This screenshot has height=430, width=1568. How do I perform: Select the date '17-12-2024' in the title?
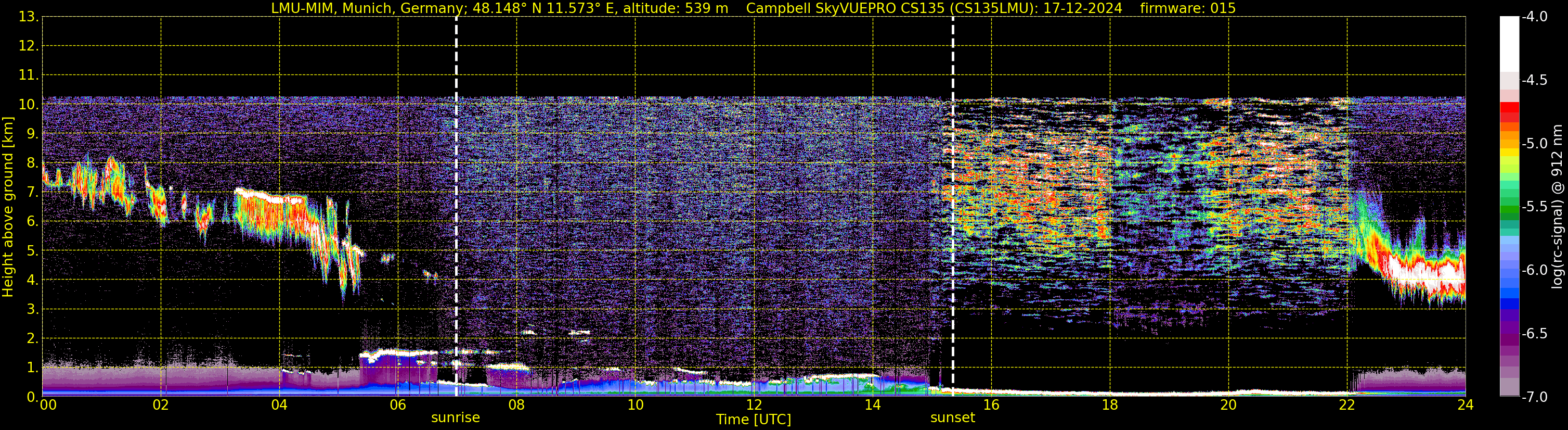click(1082, 8)
